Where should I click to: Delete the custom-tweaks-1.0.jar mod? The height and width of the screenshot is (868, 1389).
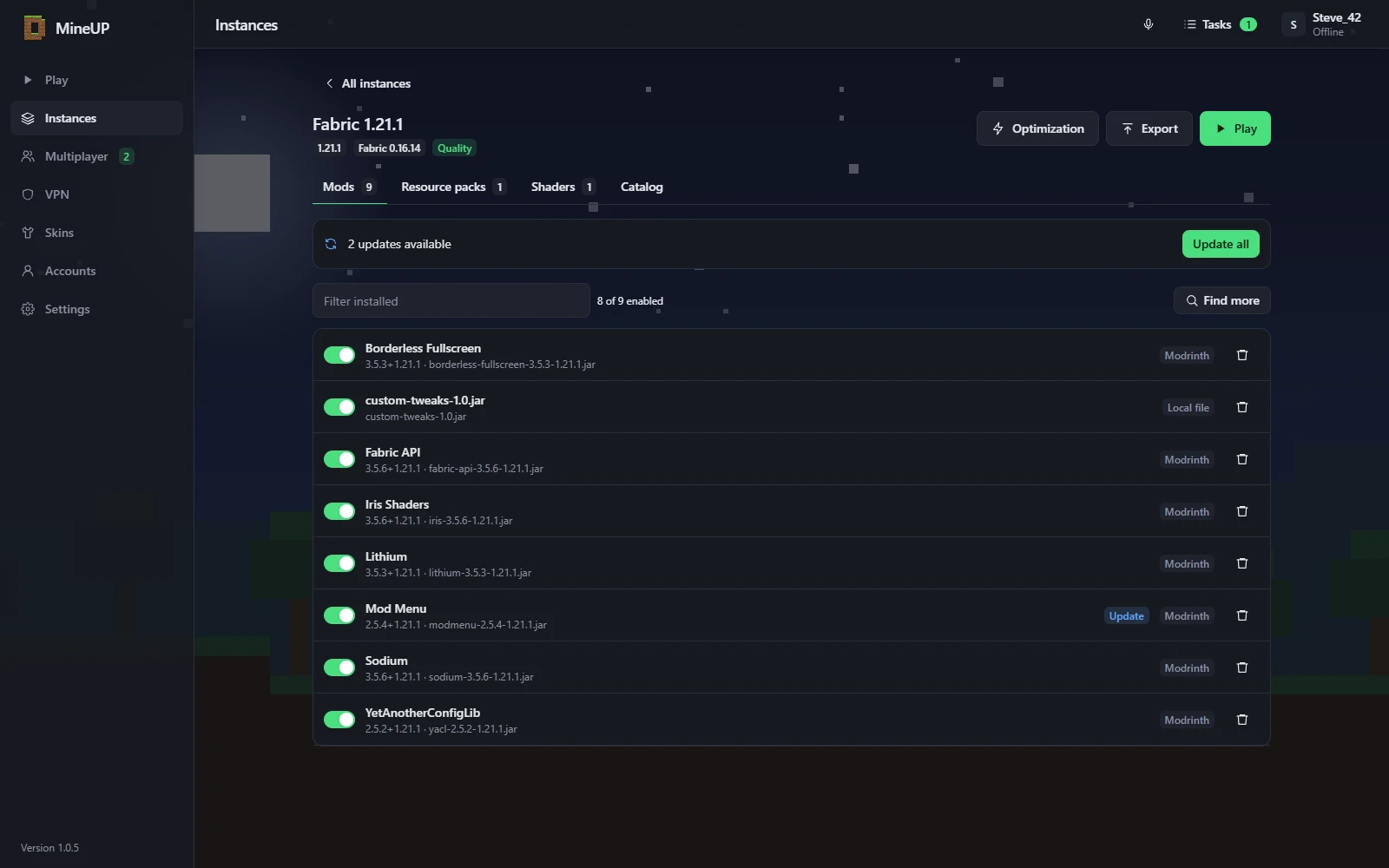pos(1242,407)
